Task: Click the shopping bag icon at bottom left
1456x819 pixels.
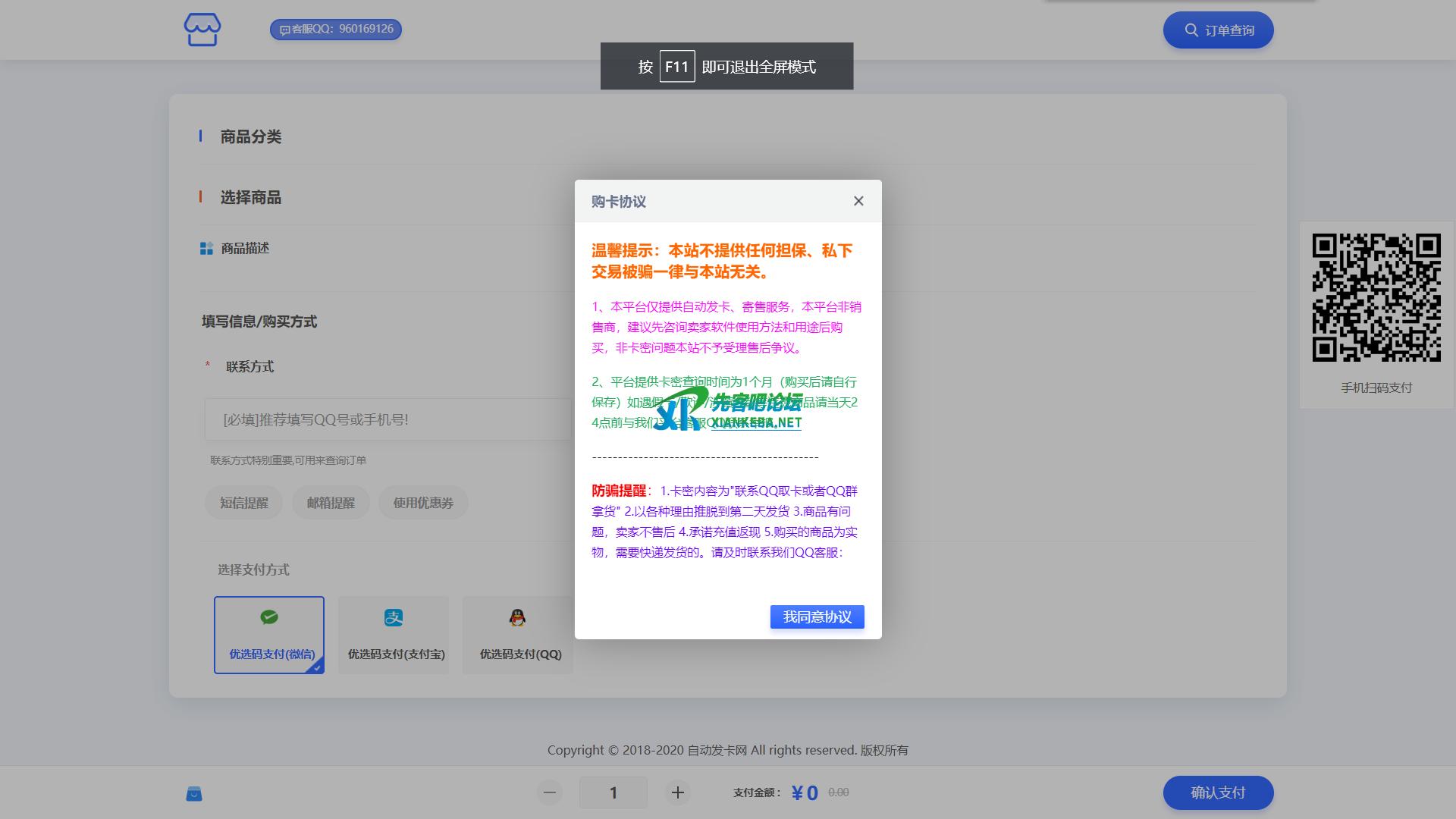Action: point(194,793)
